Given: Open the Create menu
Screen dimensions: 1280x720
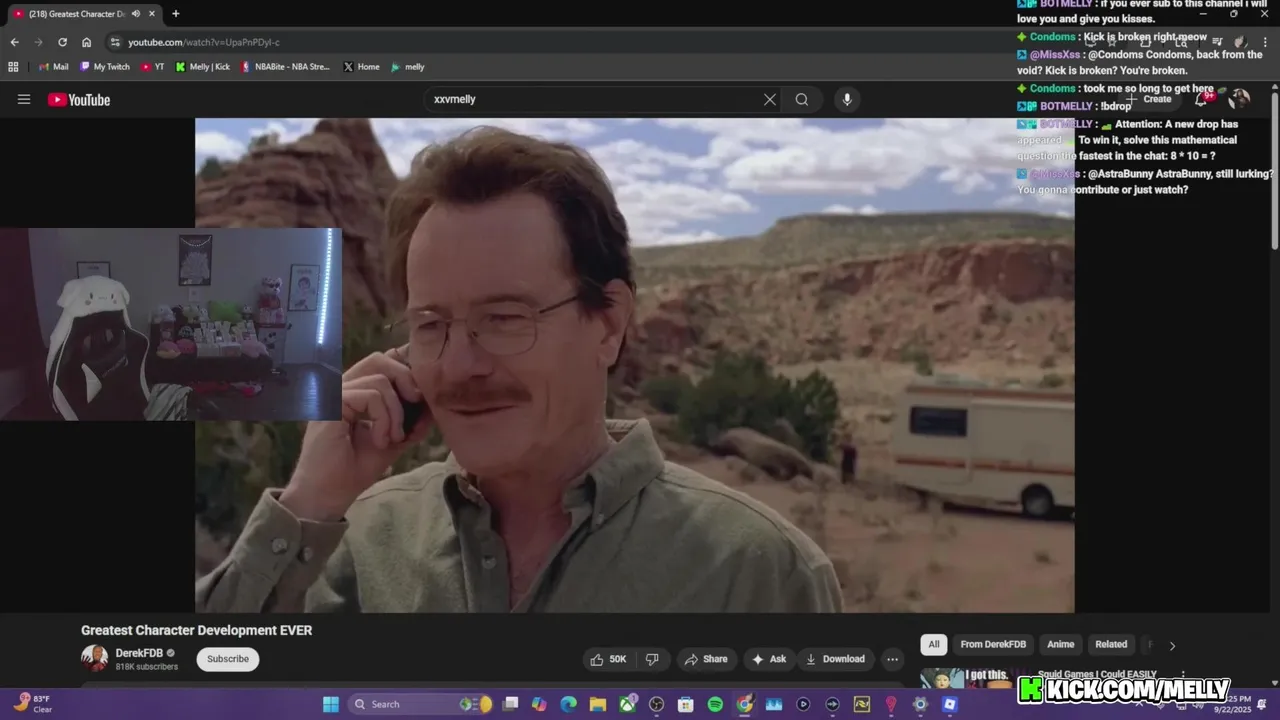Looking at the screenshot, I should coord(1148,99).
